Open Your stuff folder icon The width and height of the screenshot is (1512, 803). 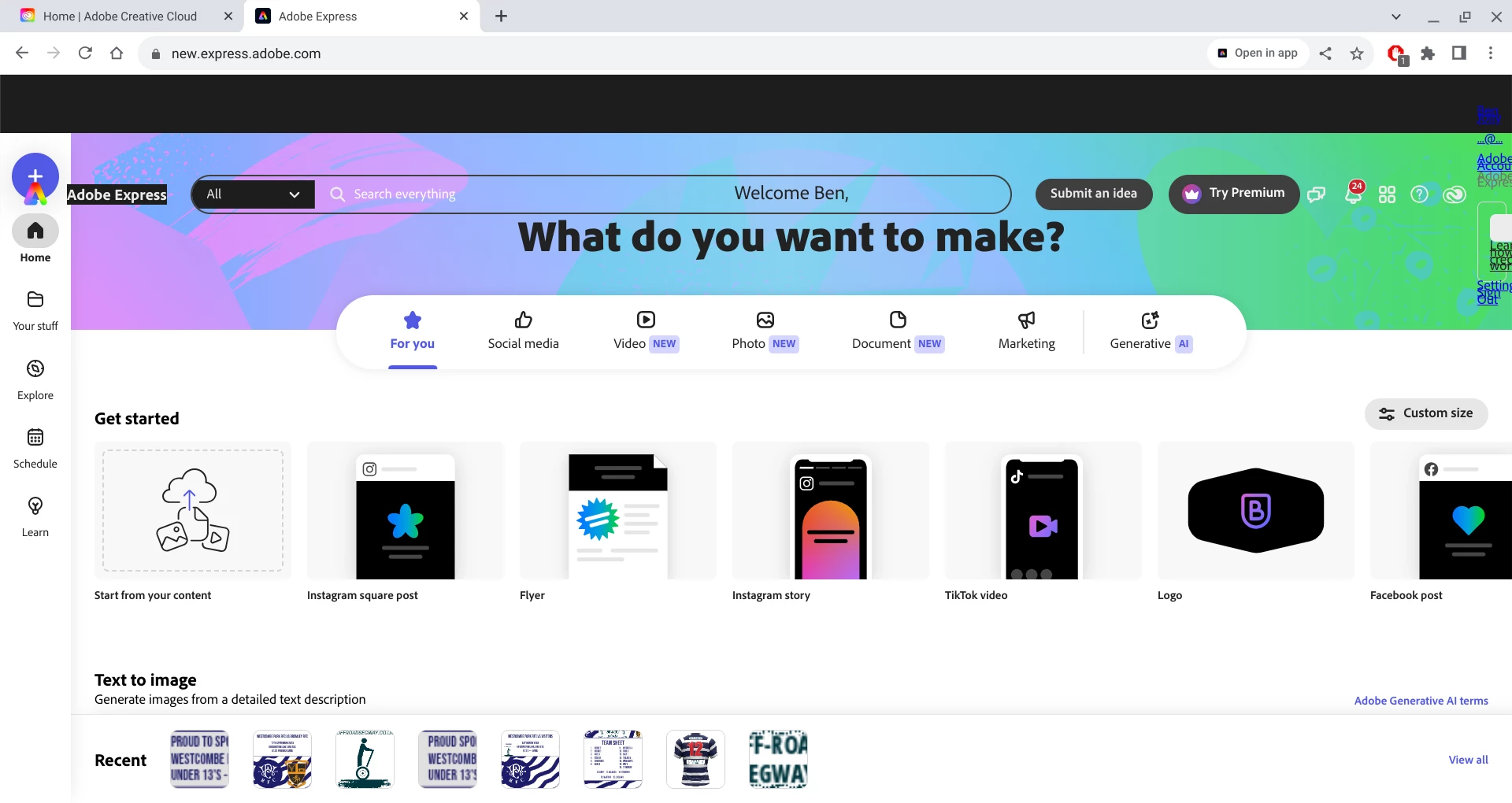tap(35, 300)
